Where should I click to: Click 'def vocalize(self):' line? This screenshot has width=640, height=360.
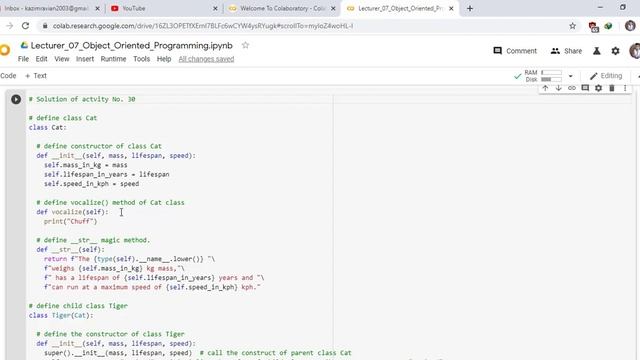(x=72, y=212)
